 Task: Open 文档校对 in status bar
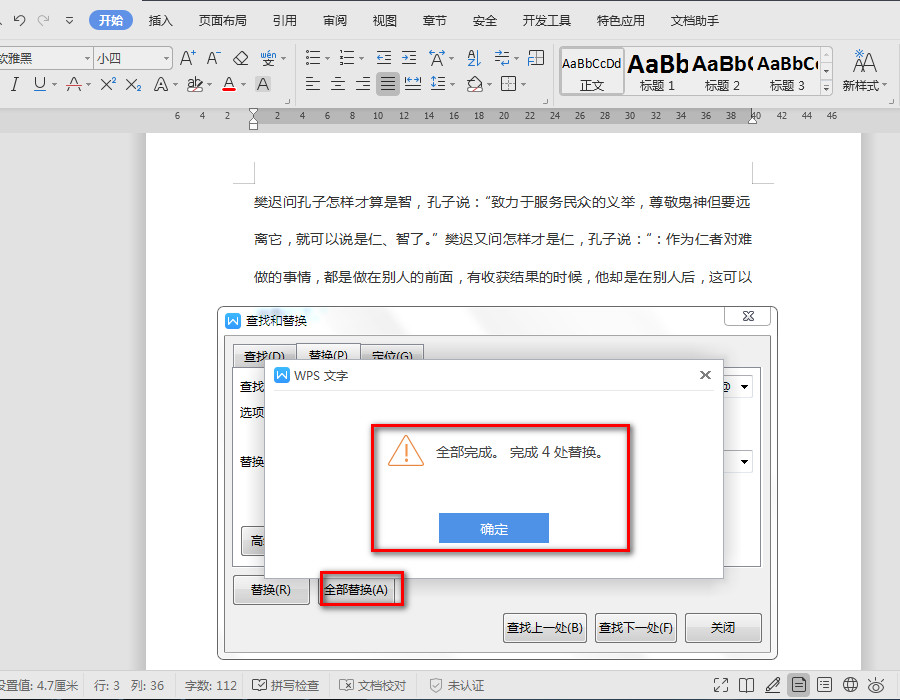point(373,686)
